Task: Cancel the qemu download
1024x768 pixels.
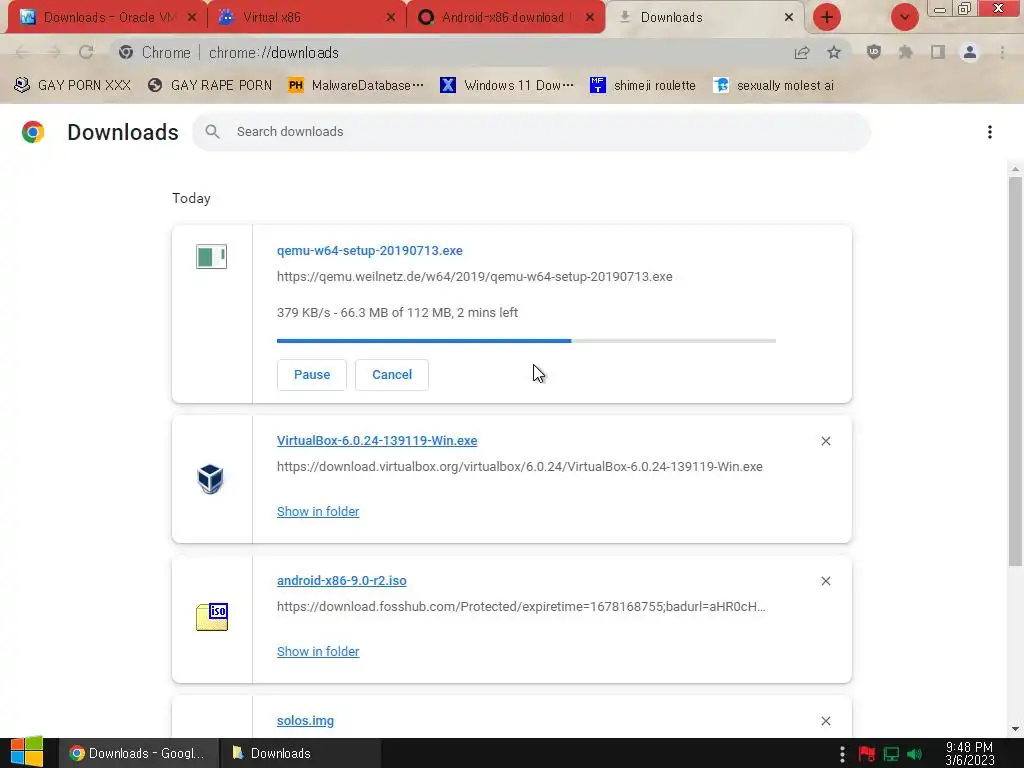Action: pos(392,375)
